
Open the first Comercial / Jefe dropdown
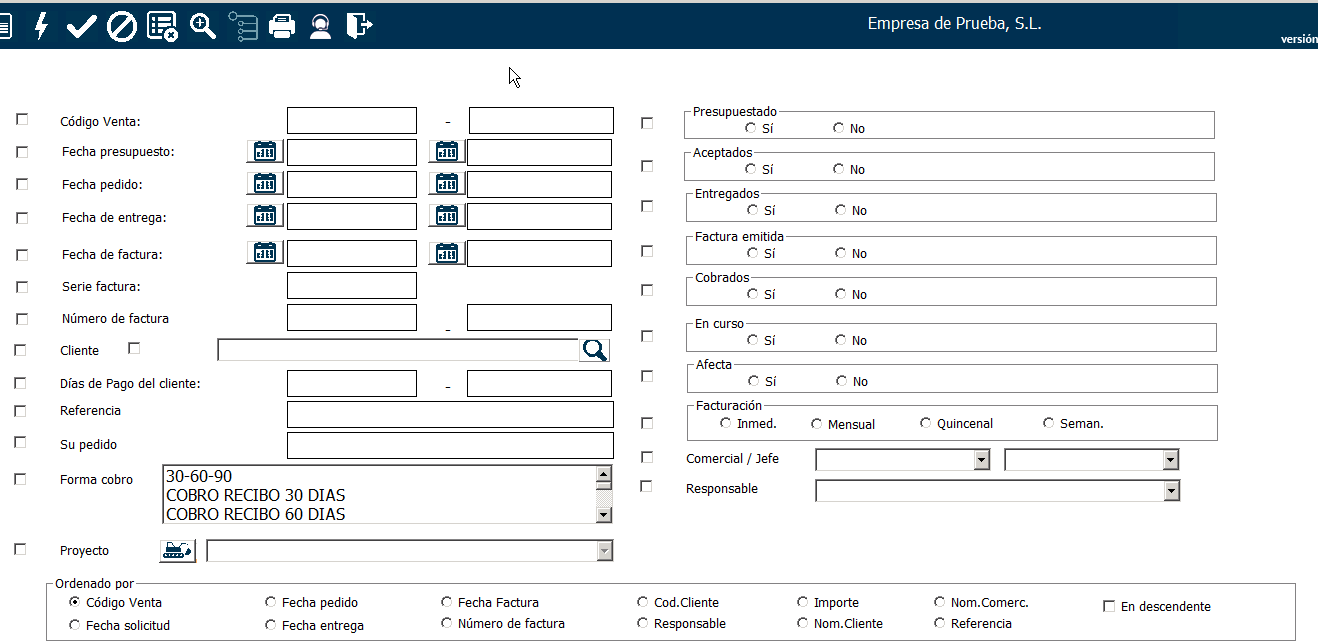coord(982,459)
